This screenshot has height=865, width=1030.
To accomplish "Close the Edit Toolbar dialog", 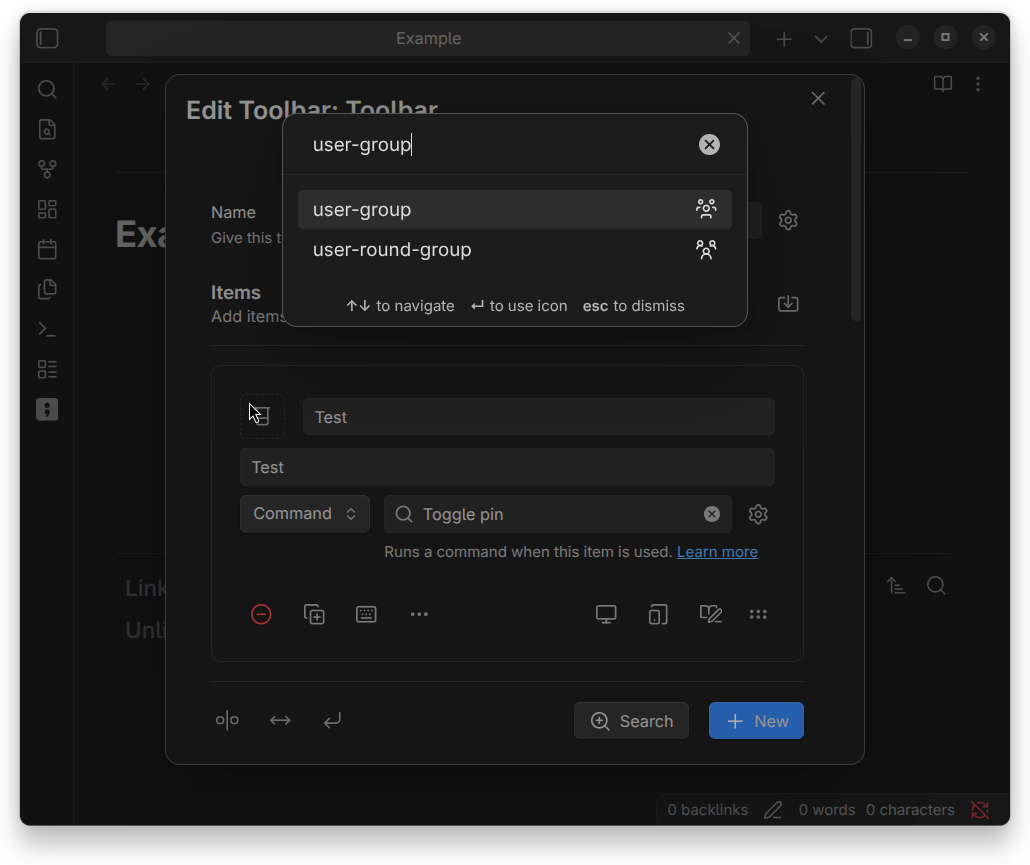I will (818, 99).
